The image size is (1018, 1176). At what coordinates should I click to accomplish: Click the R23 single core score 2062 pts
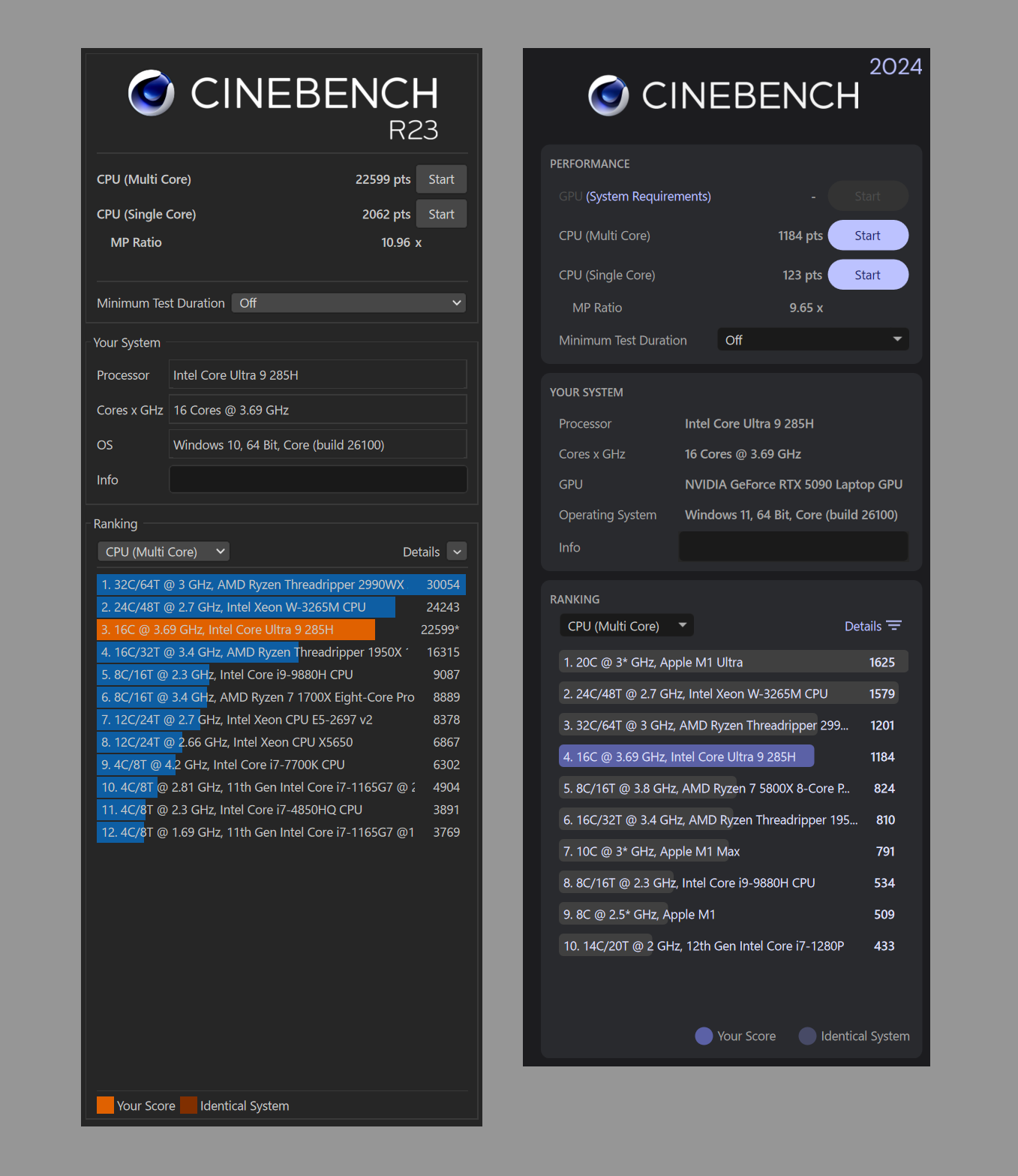(x=386, y=214)
